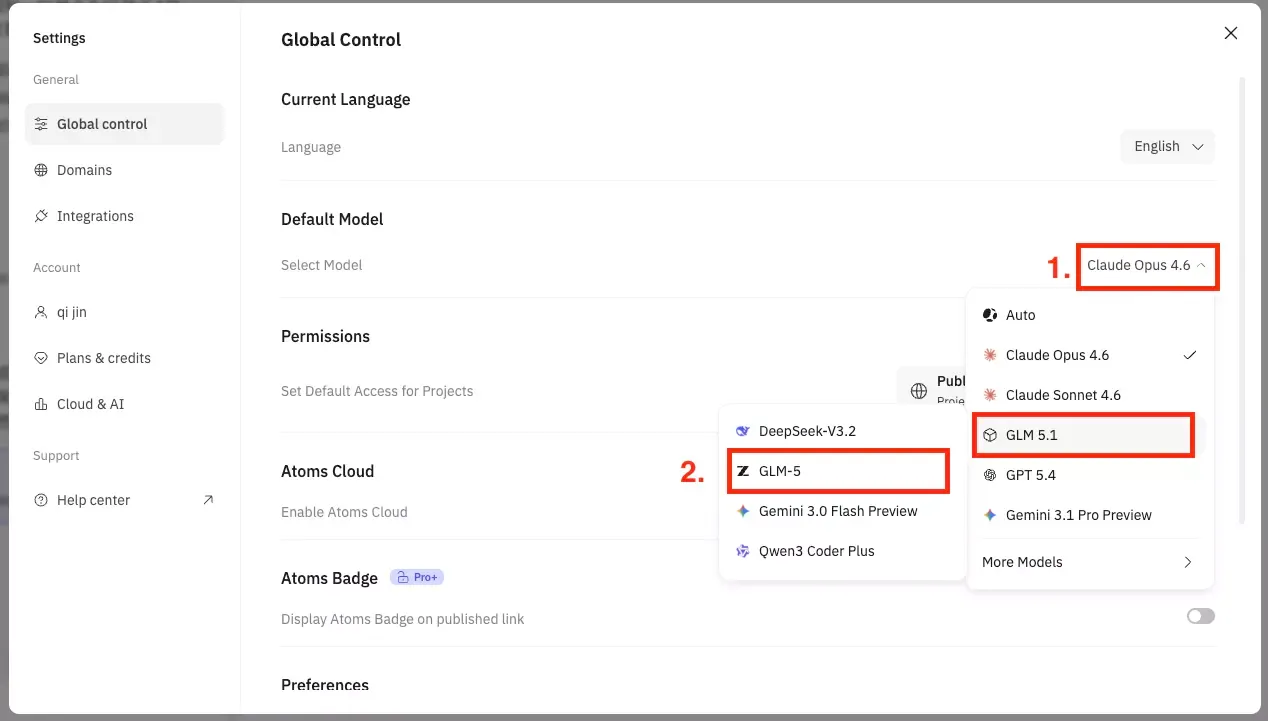Click the Claude Sonnet 4.6 starburst icon
This screenshot has height=721, width=1268.
point(990,395)
